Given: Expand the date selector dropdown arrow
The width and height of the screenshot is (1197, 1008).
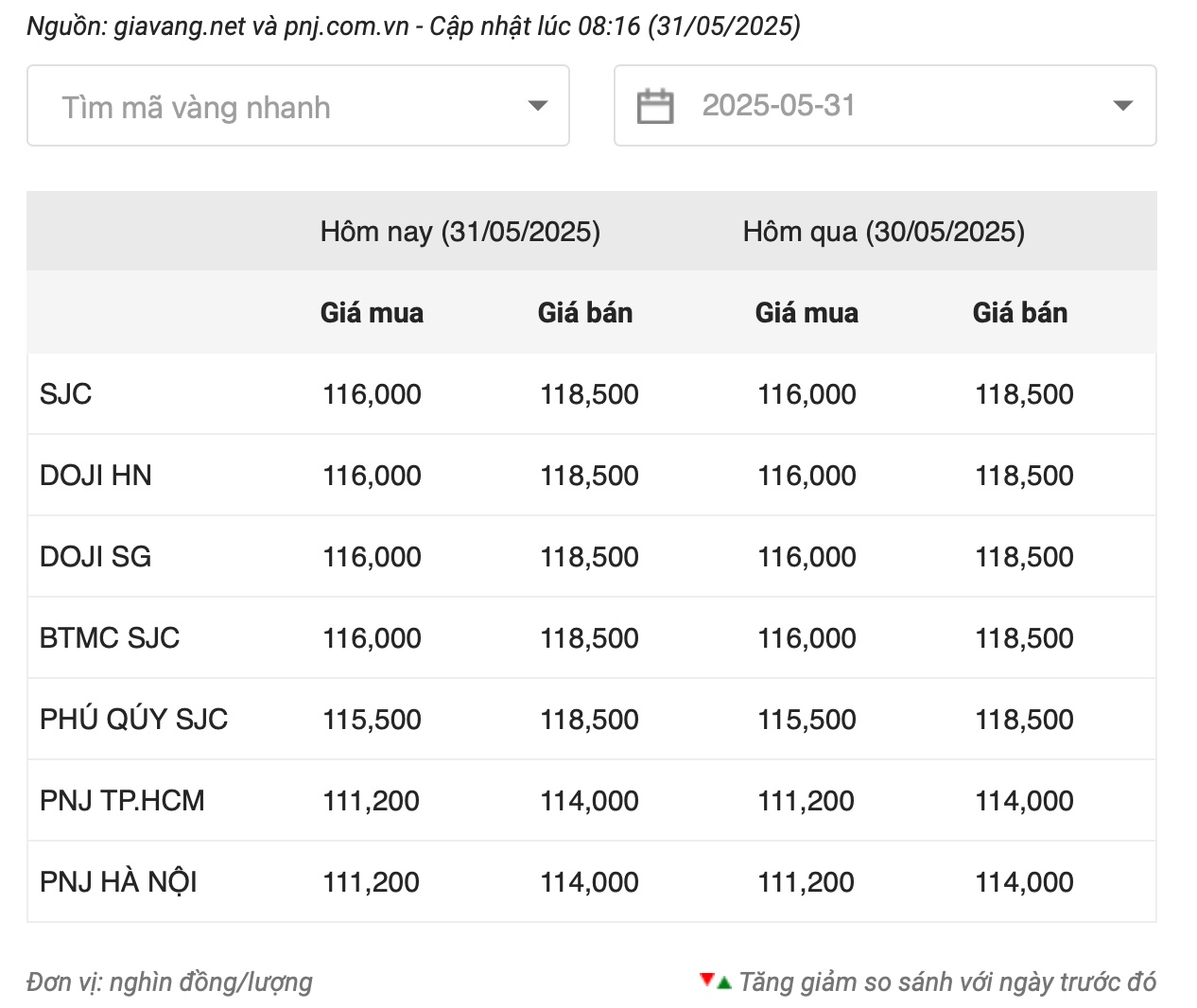Looking at the screenshot, I should point(1122,106).
